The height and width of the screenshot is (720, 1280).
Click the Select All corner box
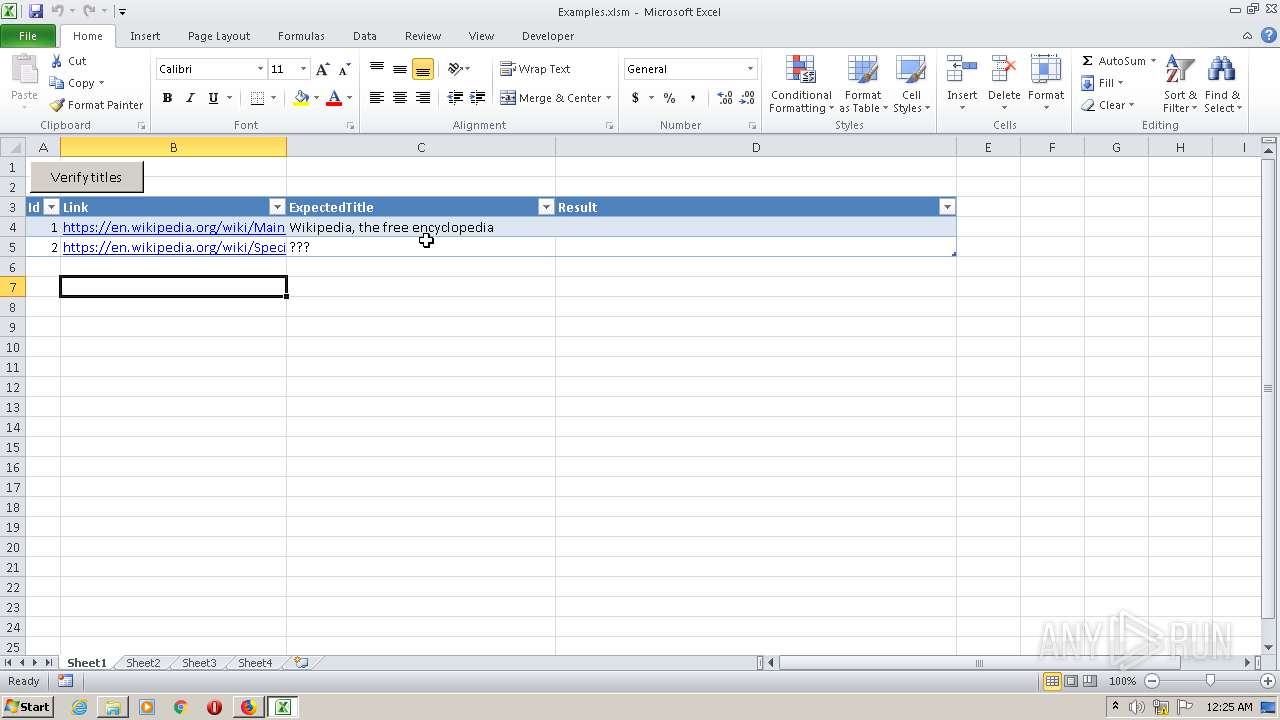tap(13, 147)
